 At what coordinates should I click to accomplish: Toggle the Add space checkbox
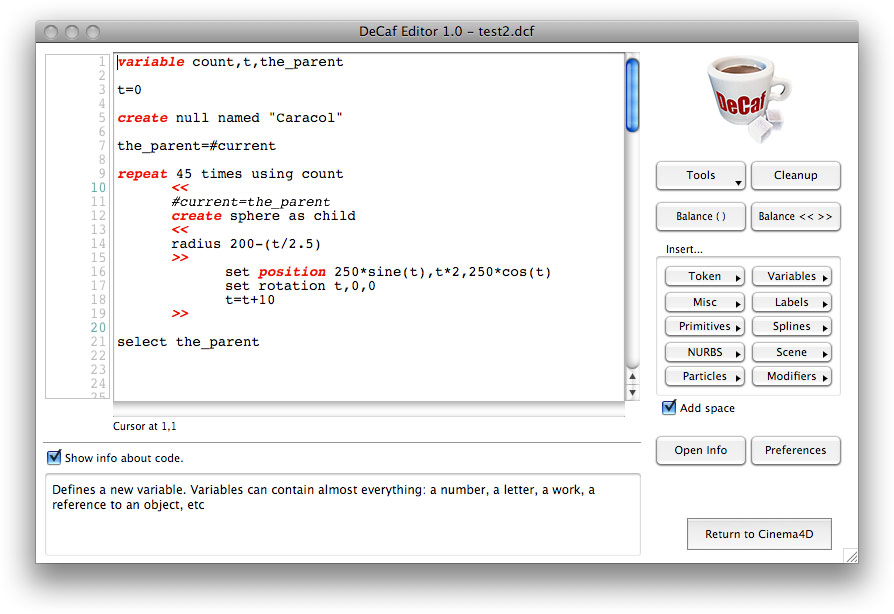(x=670, y=408)
